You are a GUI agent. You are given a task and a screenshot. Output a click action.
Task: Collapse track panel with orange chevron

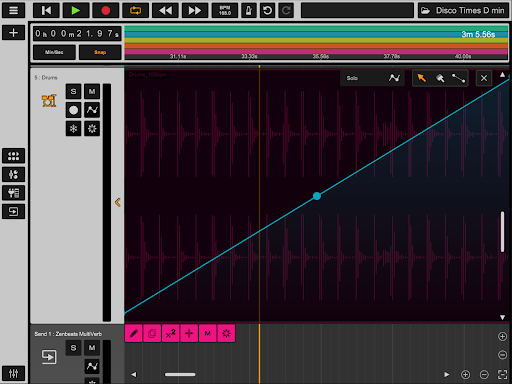click(118, 202)
